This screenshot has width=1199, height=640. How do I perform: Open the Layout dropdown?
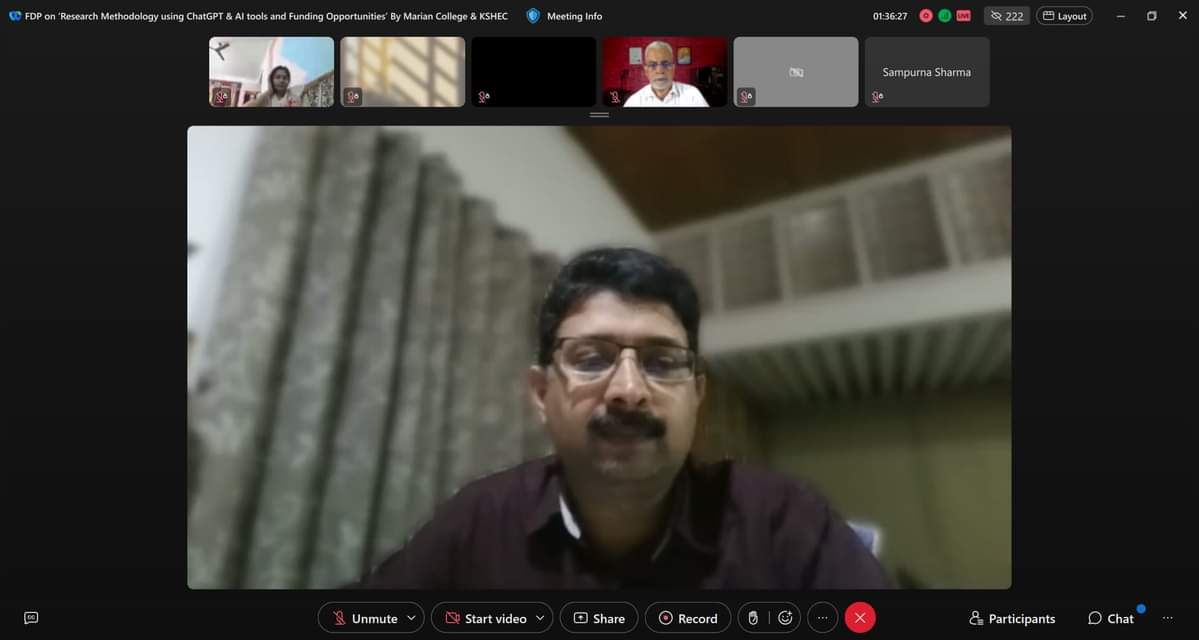1064,16
